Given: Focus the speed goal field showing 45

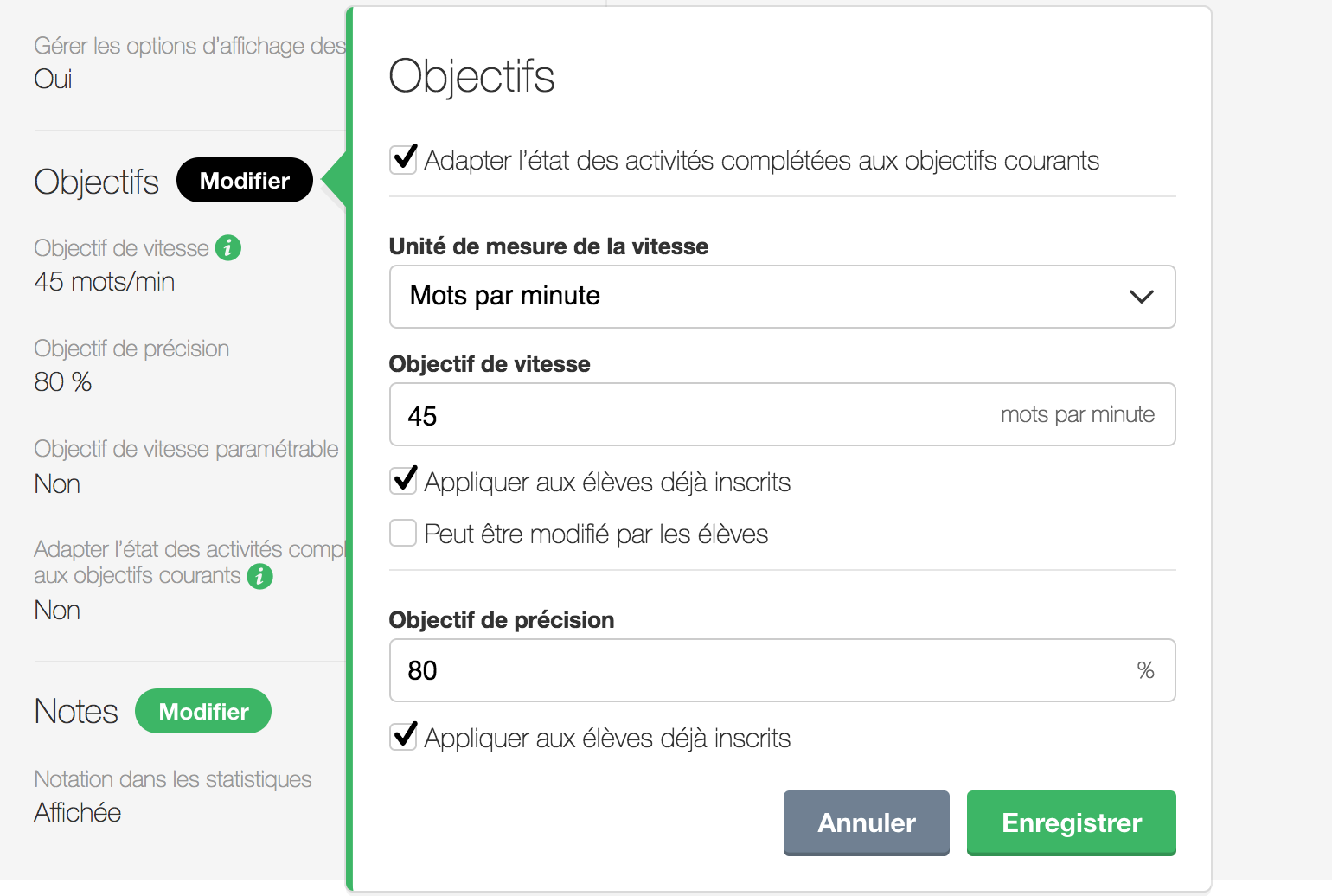Looking at the screenshot, I should click(692, 415).
